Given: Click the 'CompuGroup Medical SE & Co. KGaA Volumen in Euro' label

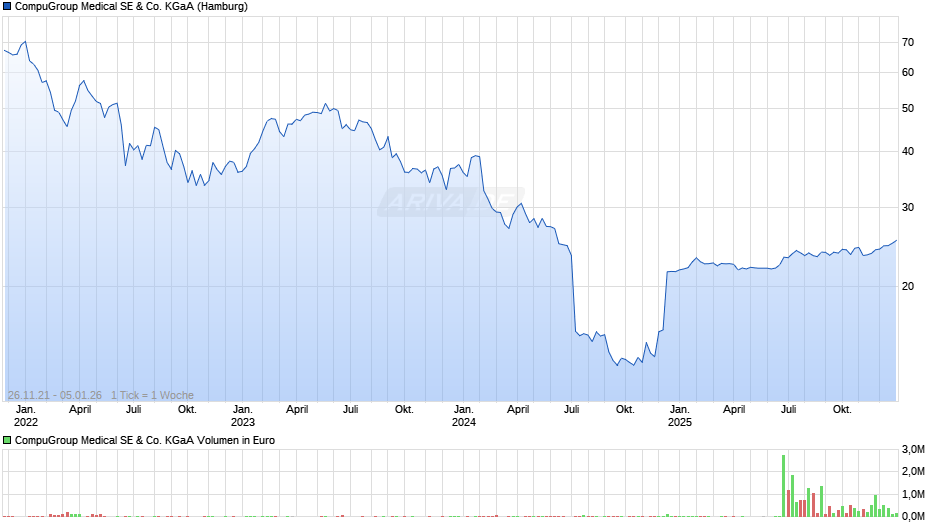Looking at the screenshot, I should (144, 440).
